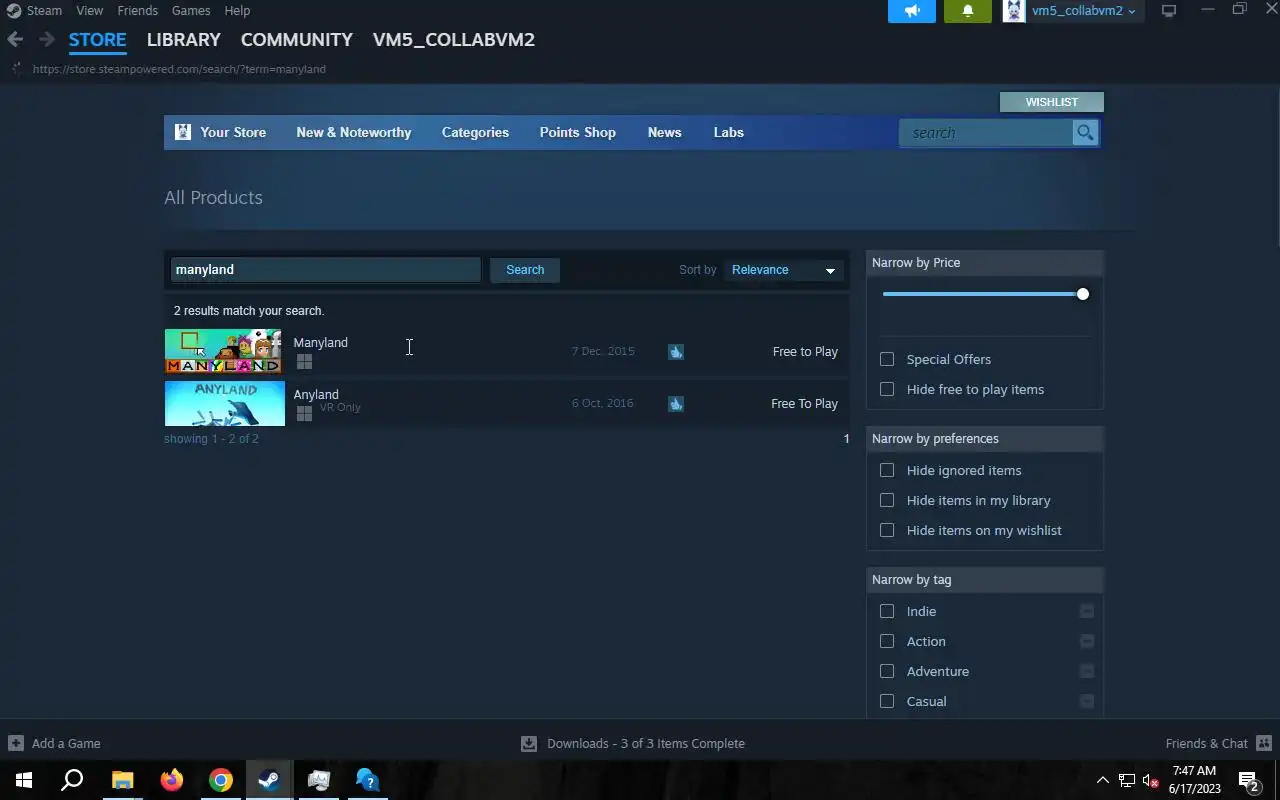Open Windows Start menu
The image size is (1280, 800).
point(24,780)
